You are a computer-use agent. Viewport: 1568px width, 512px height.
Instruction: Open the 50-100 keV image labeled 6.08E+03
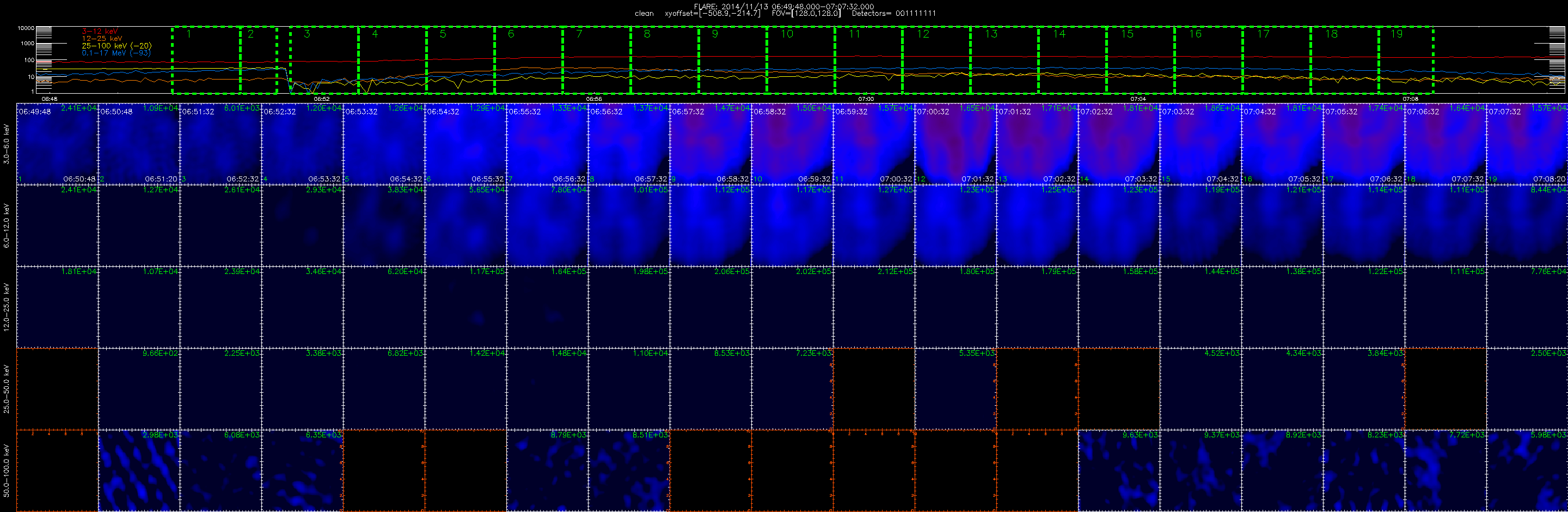click(220, 471)
